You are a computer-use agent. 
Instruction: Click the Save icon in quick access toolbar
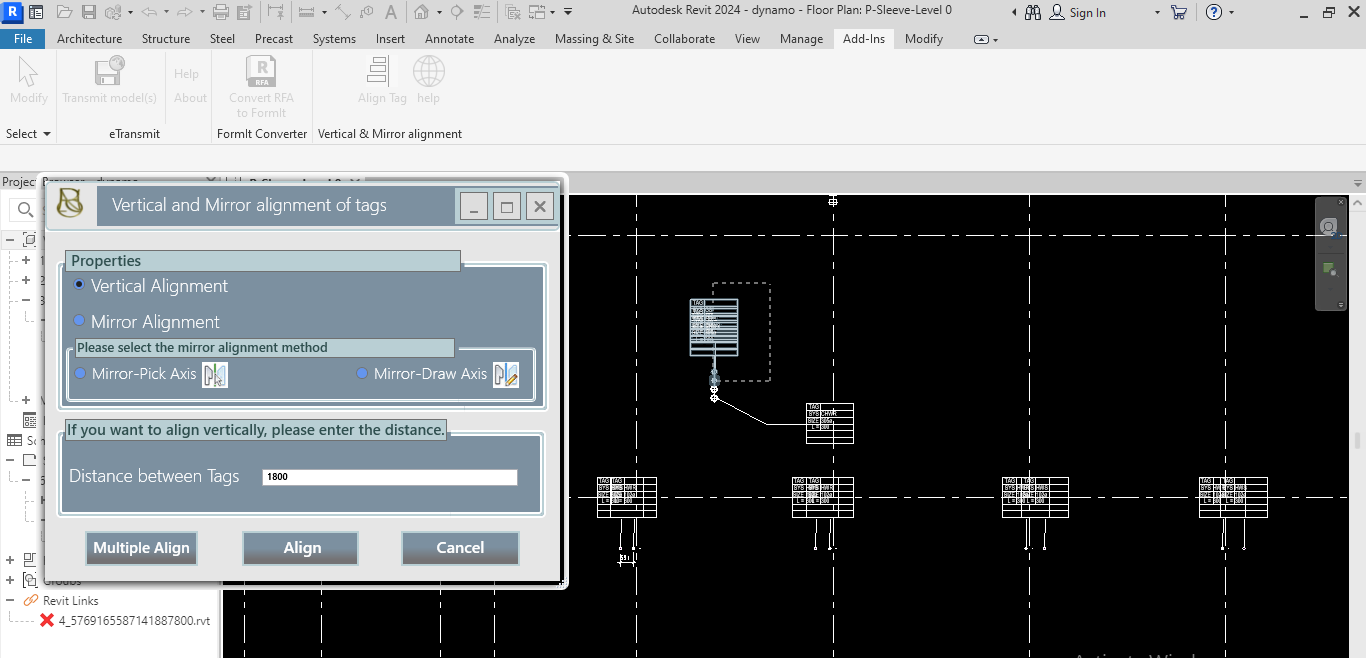[88, 13]
